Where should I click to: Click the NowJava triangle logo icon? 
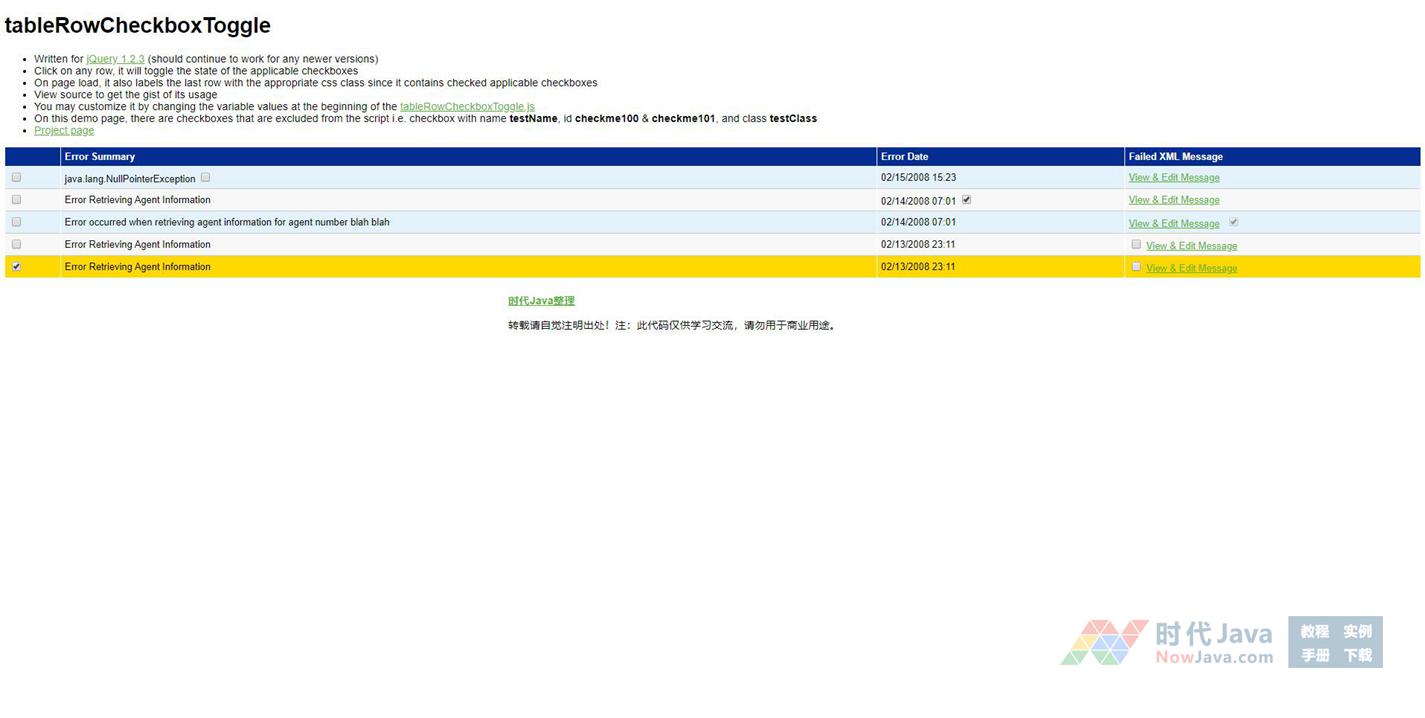click(x=1104, y=642)
